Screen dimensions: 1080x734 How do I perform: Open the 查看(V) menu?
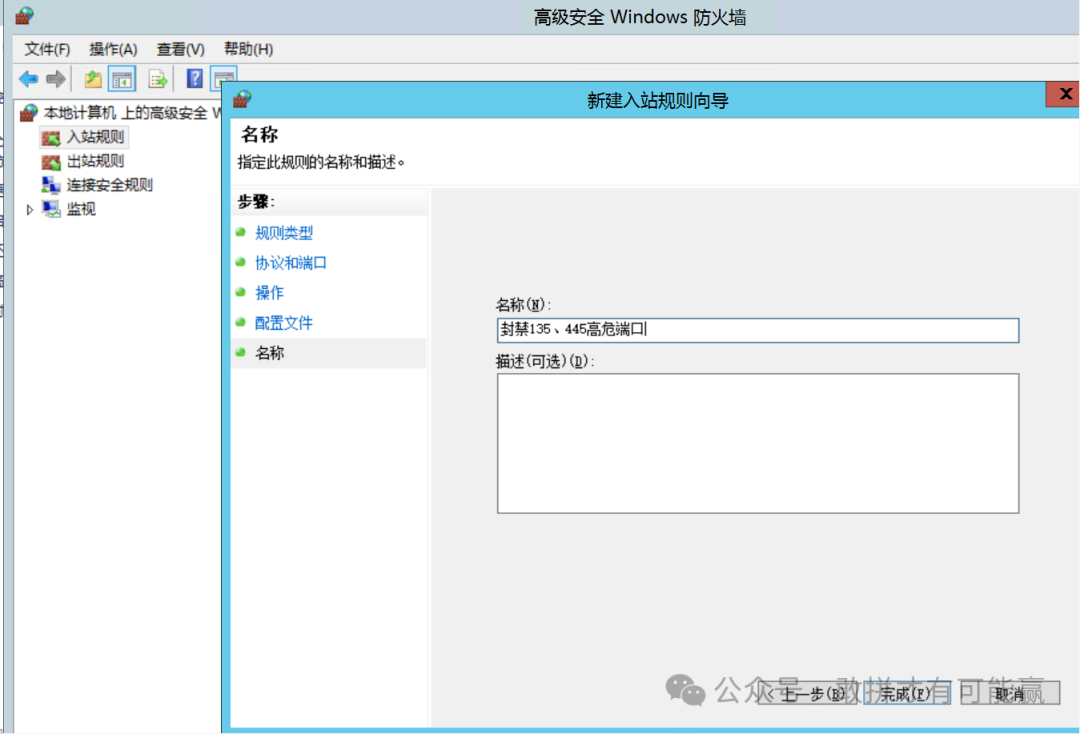[180, 50]
